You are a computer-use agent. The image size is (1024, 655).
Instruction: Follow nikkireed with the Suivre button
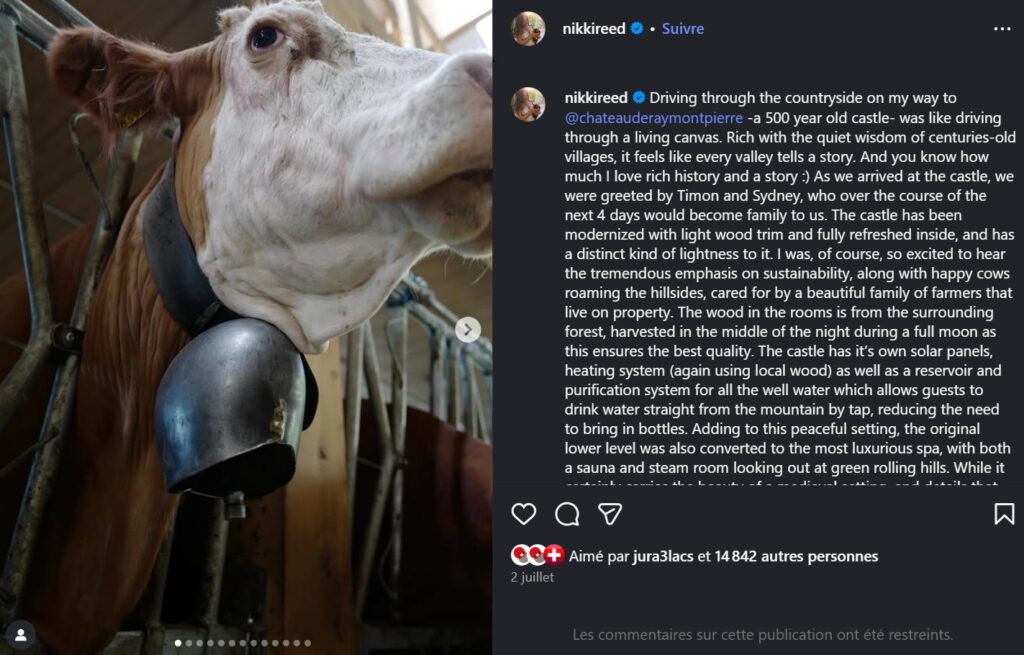click(x=683, y=29)
